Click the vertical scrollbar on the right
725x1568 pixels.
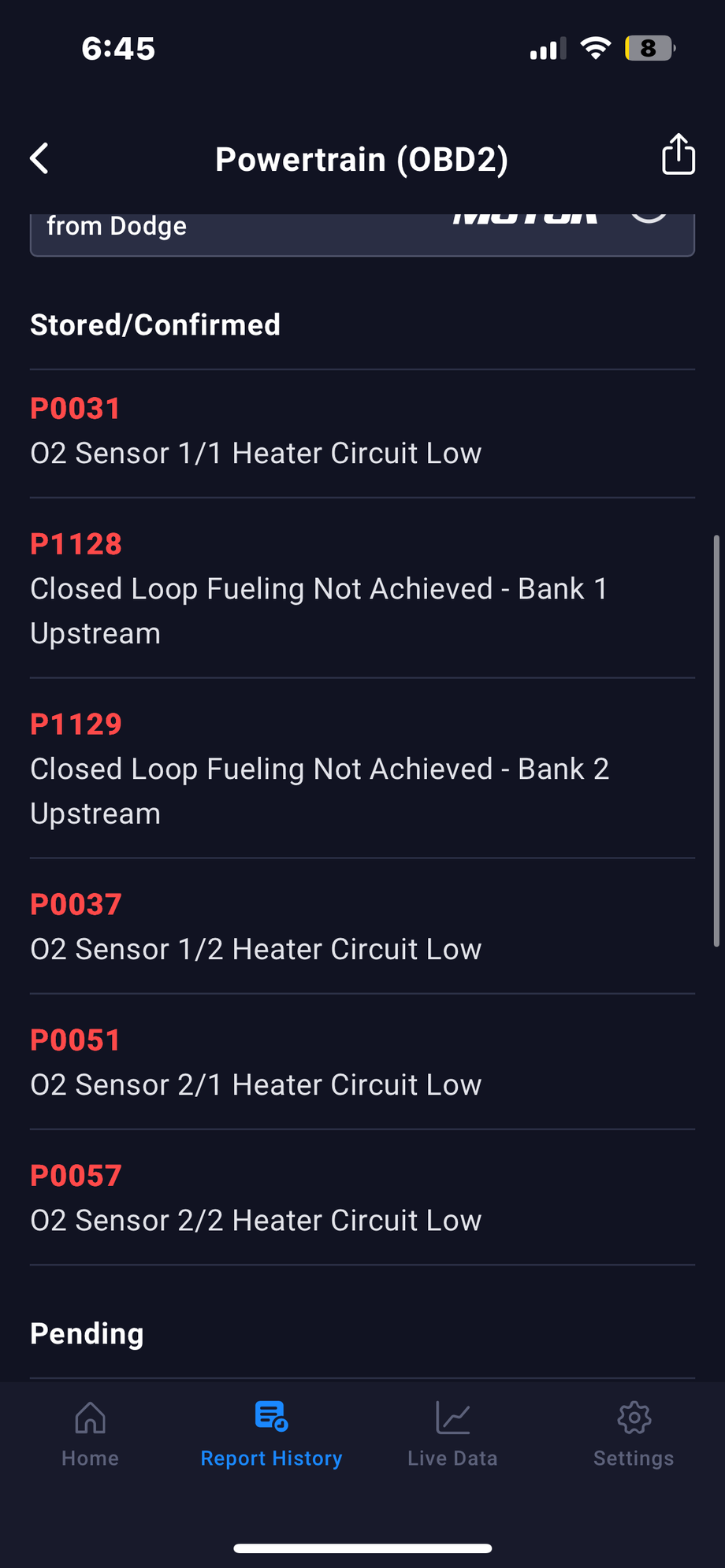tap(716, 740)
